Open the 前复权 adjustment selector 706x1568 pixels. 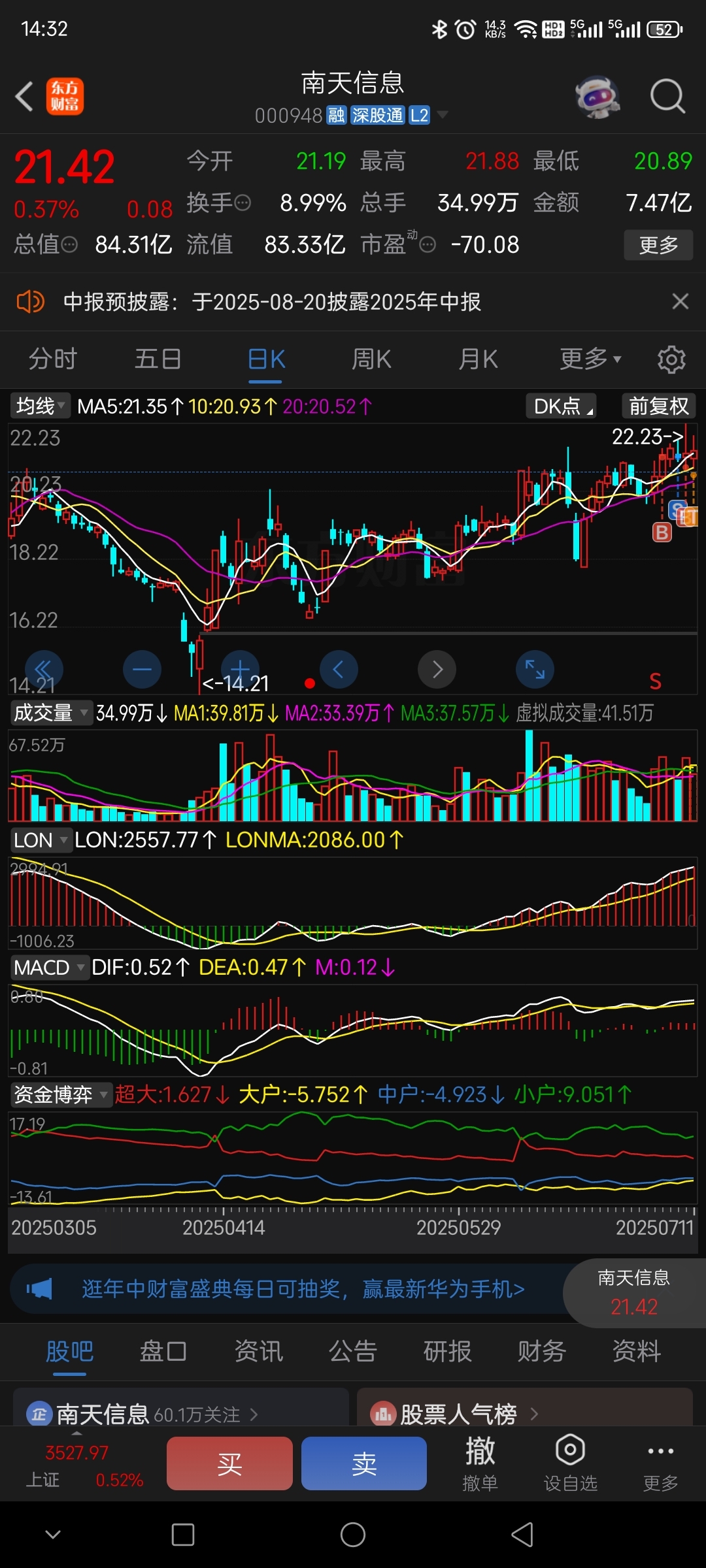click(x=659, y=406)
